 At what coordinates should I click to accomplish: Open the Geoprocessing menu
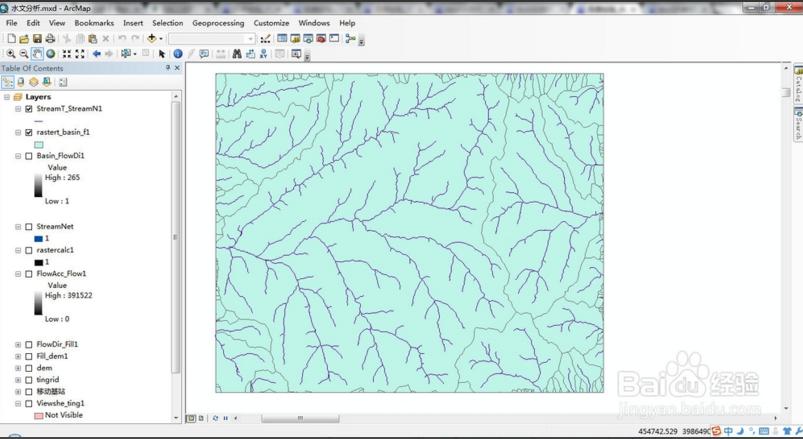pos(218,23)
